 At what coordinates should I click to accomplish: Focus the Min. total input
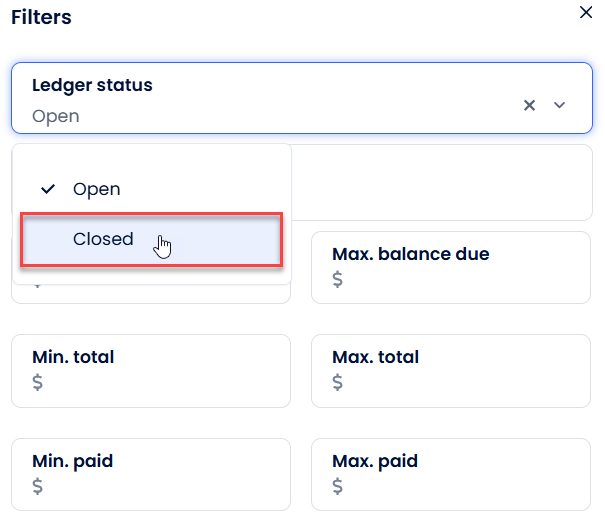pos(150,370)
